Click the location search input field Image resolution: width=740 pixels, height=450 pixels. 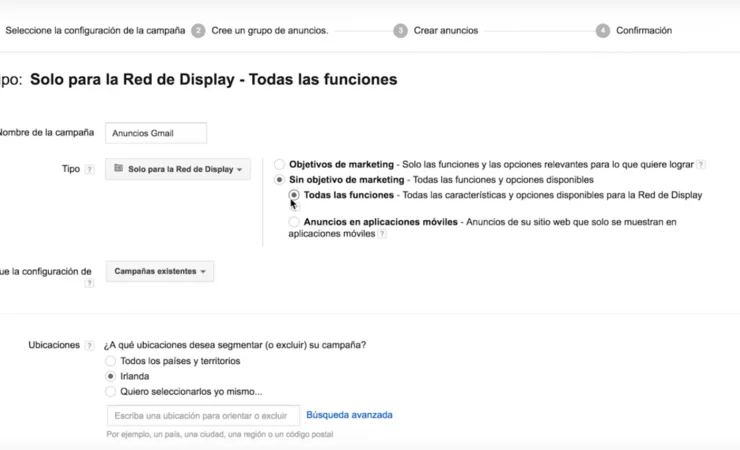tap(203, 416)
